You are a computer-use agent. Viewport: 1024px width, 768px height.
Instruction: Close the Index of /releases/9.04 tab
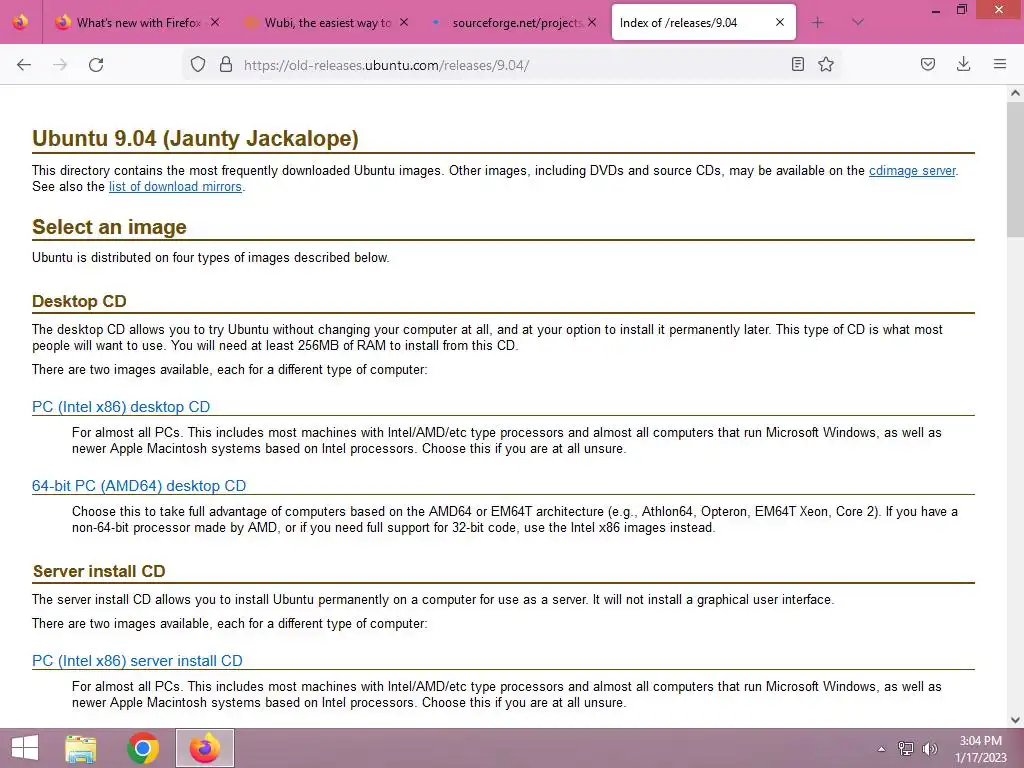point(780,22)
